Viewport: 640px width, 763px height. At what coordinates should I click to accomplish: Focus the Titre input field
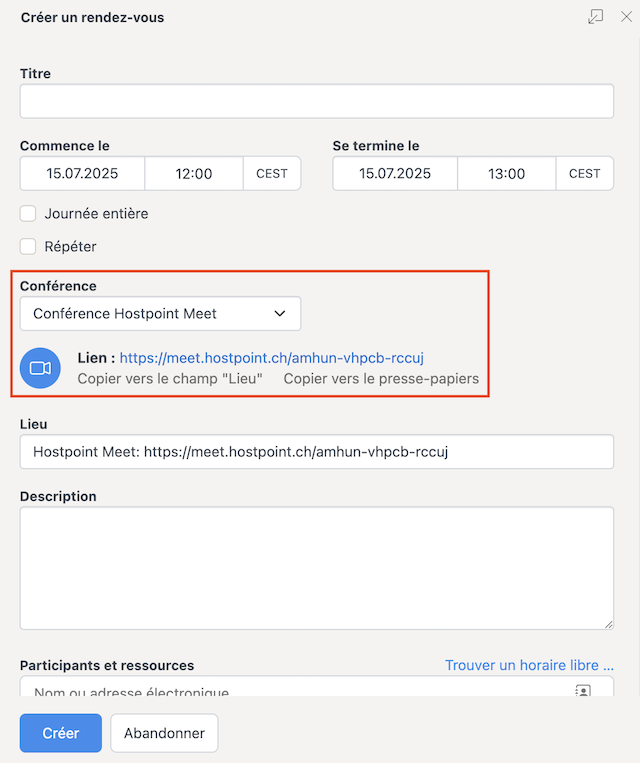click(x=317, y=101)
